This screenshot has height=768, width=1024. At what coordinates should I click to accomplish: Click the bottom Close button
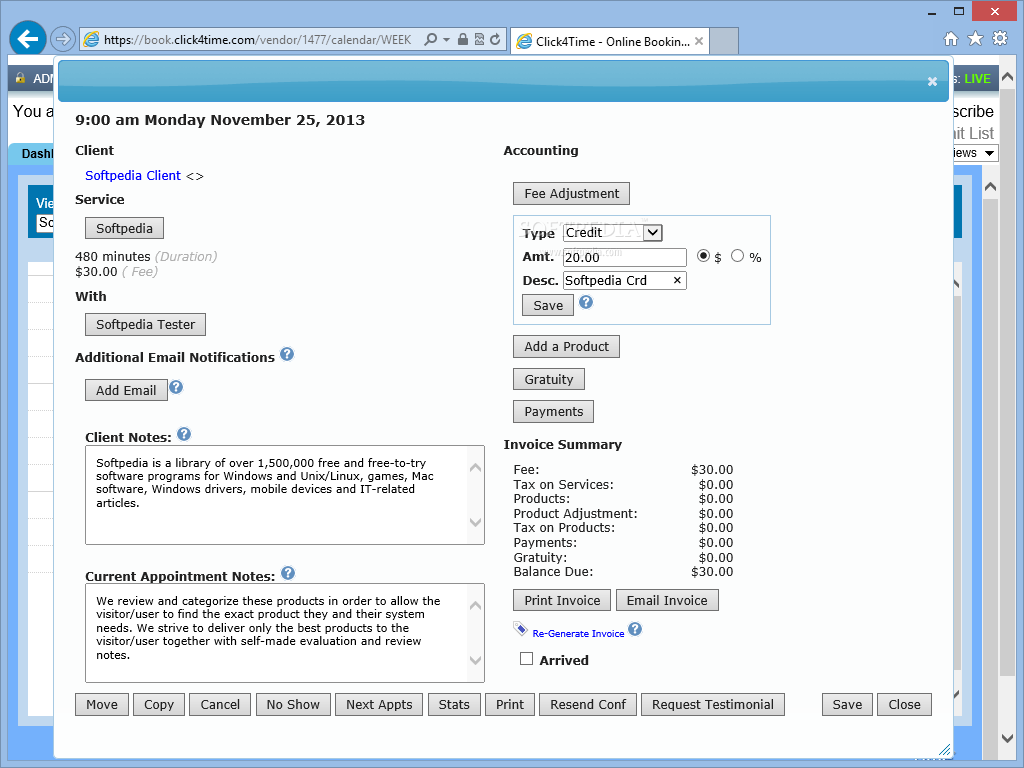point(904,705)
